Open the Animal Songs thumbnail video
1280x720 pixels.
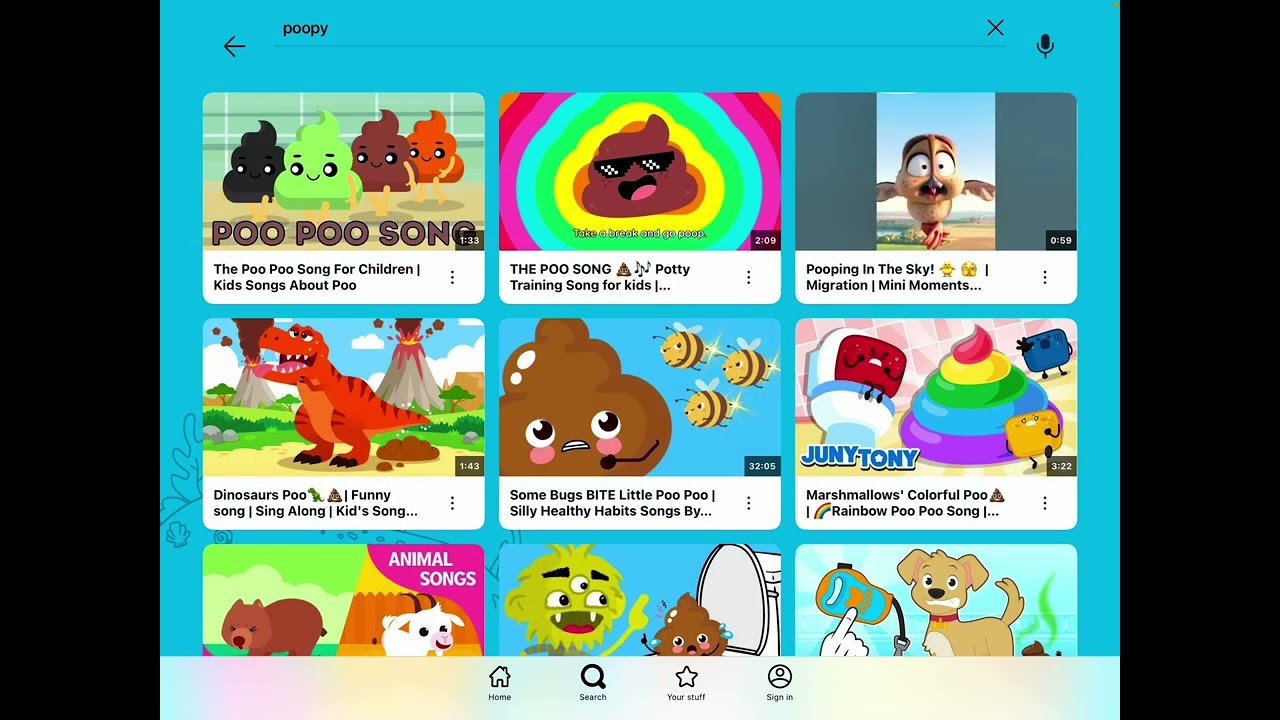pos(344,600)
